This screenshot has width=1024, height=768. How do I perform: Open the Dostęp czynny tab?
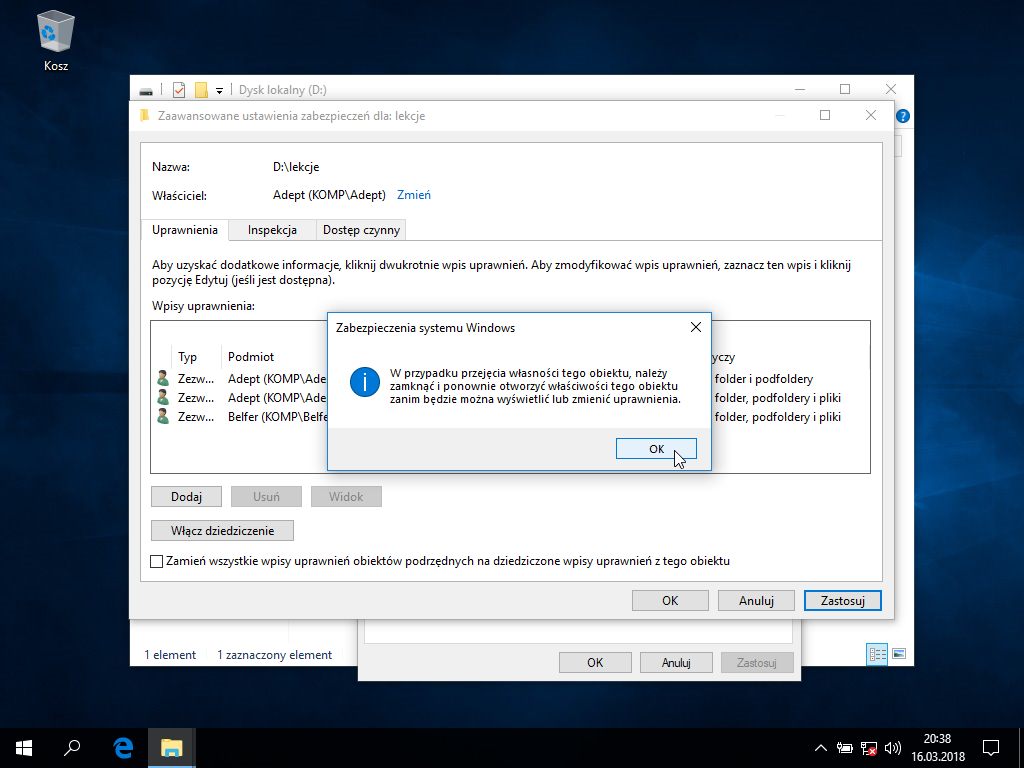pos(361,230)
